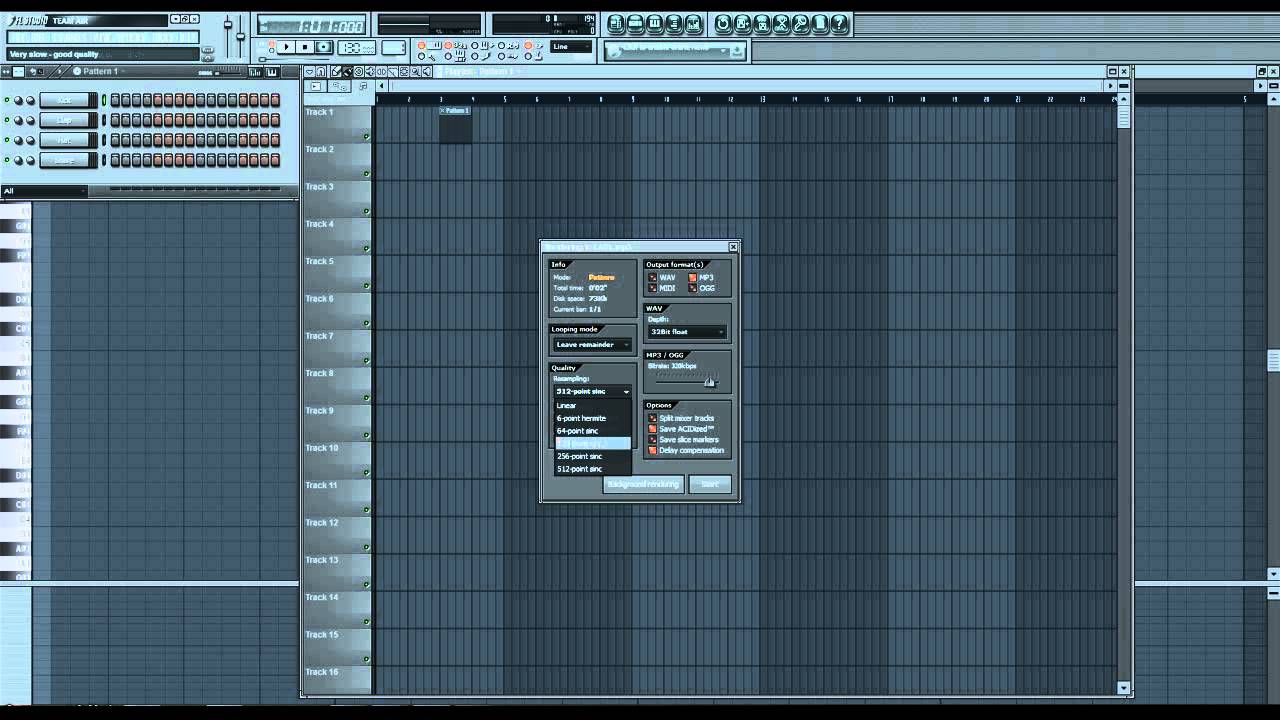Click the Pattern mode value in Info
The width and height of the screenshot is (1280, 720).
point(601,277)
